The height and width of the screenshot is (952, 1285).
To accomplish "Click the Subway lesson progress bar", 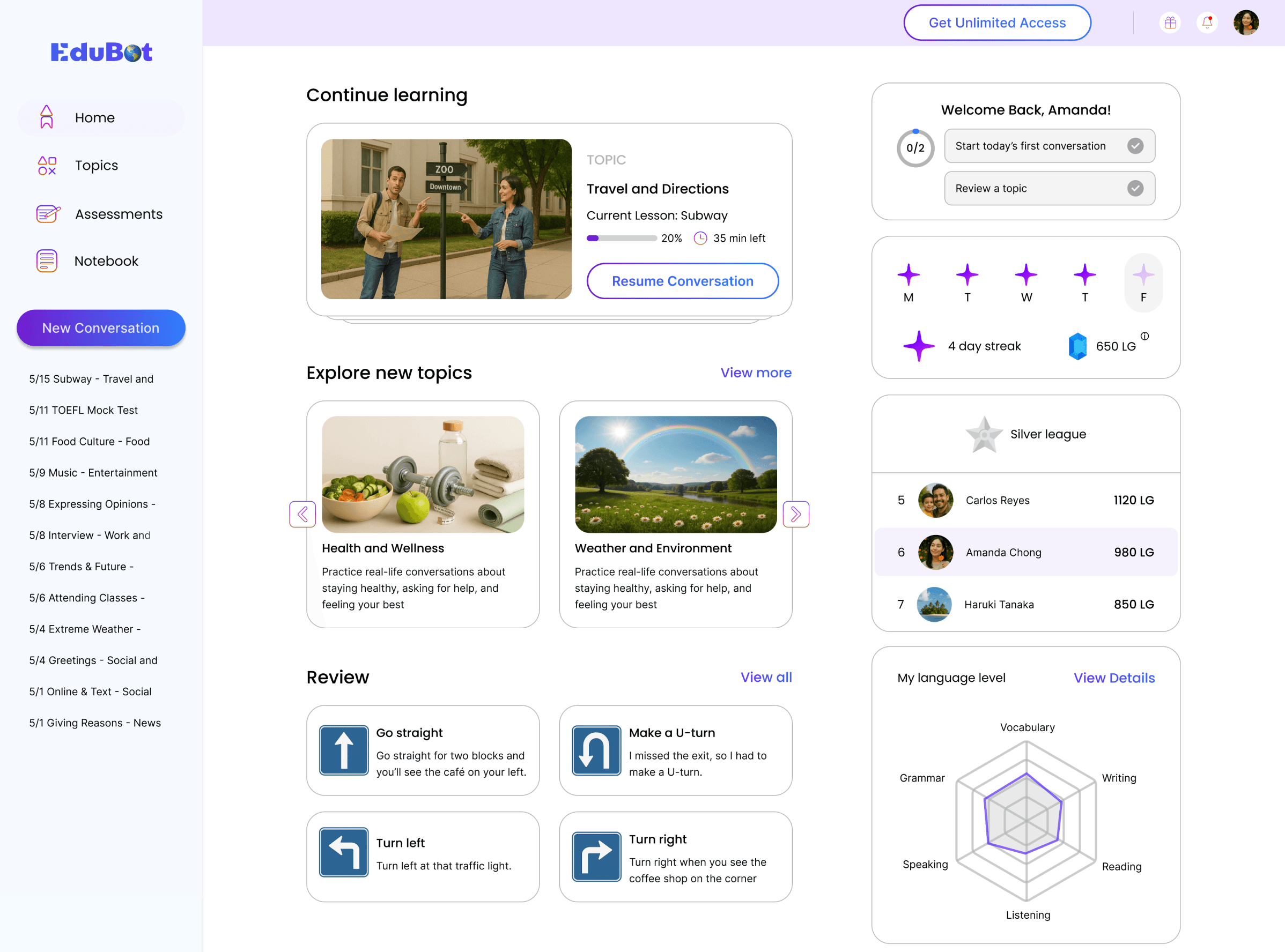I will pyautogui.click(x=622, y=238).
